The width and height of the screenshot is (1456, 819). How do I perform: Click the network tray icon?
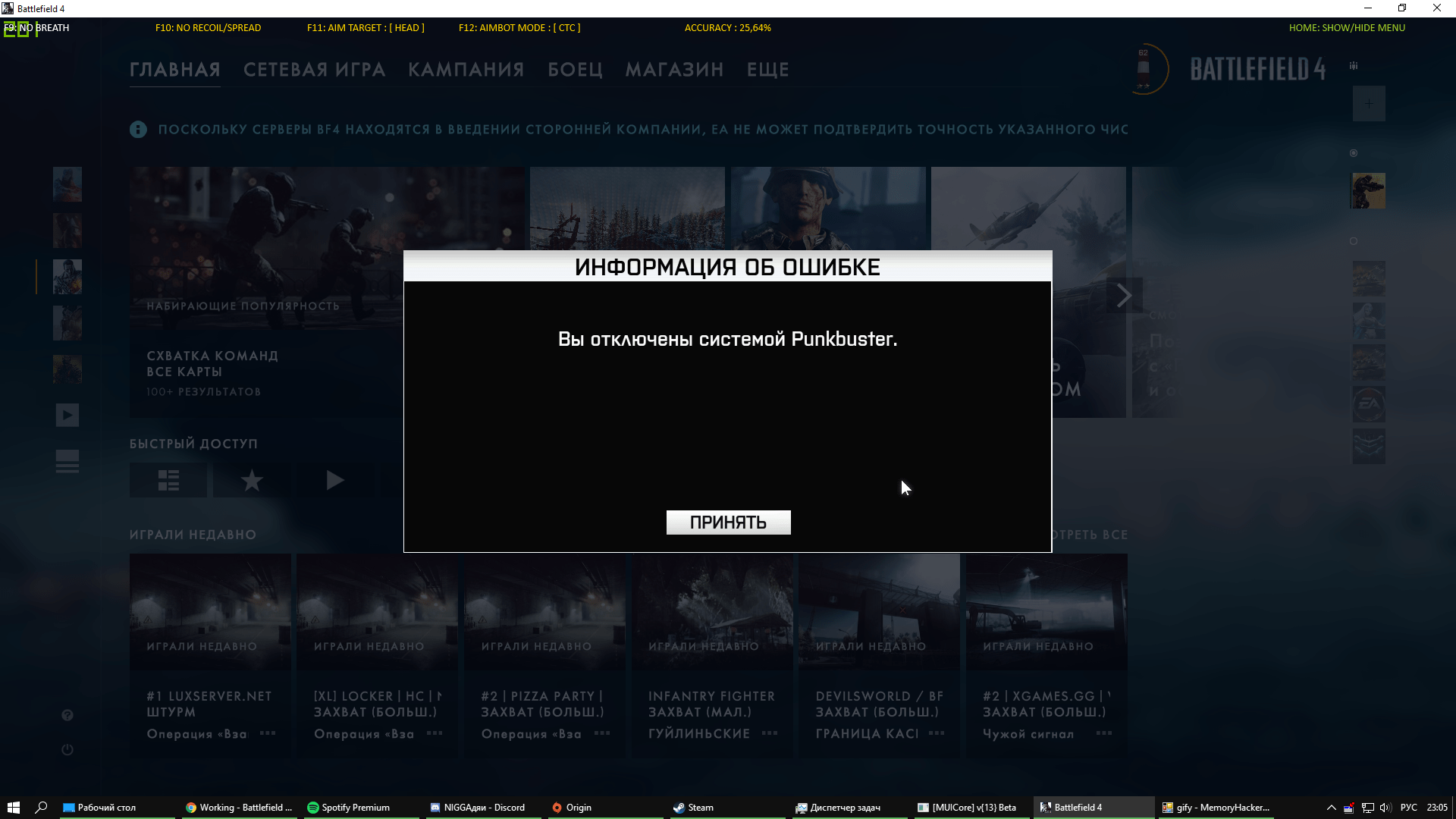coord(1367,808)
